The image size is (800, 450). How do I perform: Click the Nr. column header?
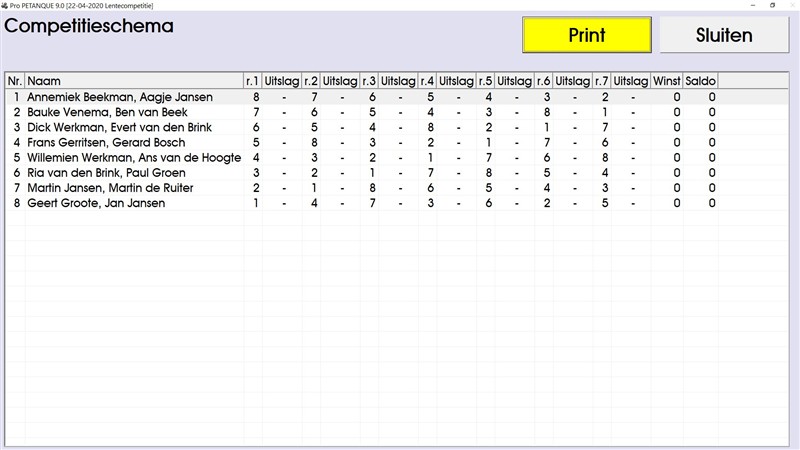[15, 81]
